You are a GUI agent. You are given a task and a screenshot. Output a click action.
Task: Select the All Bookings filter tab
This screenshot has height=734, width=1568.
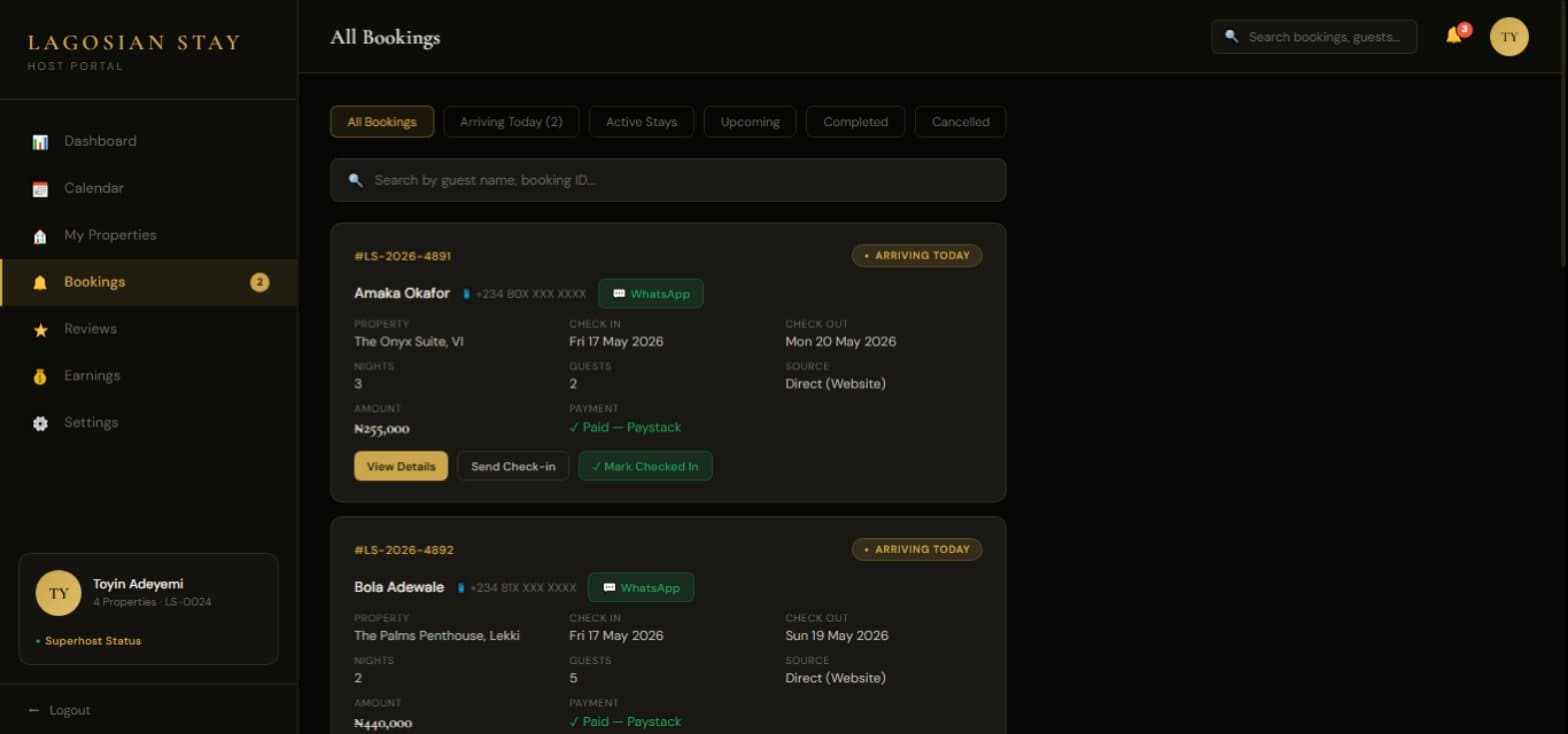[382, 122]
